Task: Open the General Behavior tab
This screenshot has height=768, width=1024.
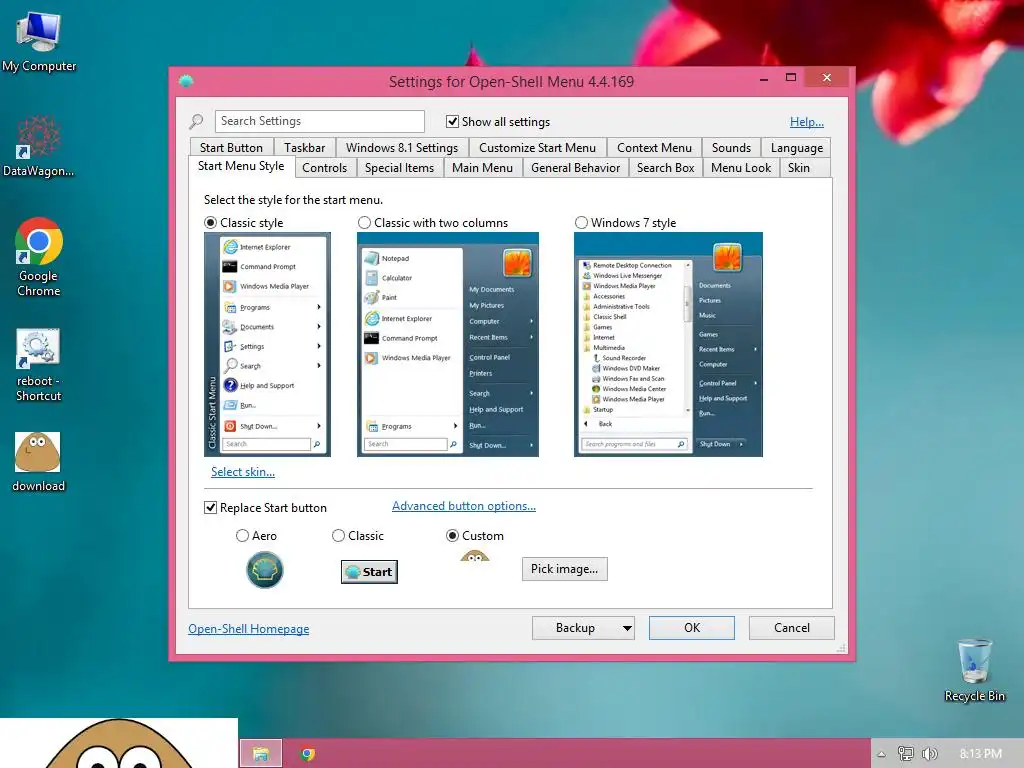Action: (x=575, y=168)
